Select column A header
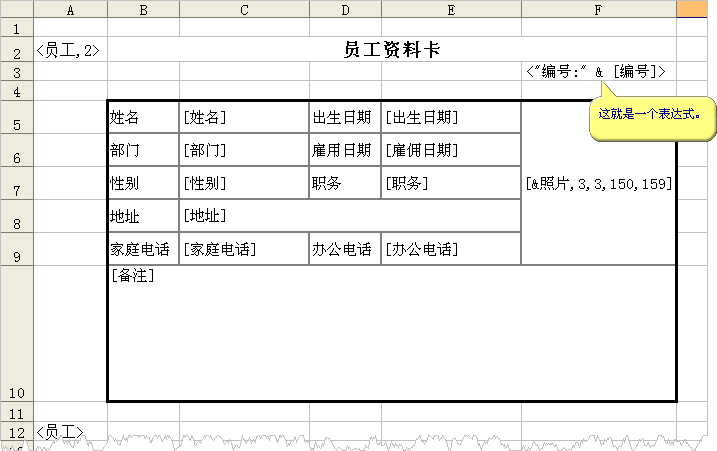The height and width of the screenshot is (451, 717). [x=70, y=9]
